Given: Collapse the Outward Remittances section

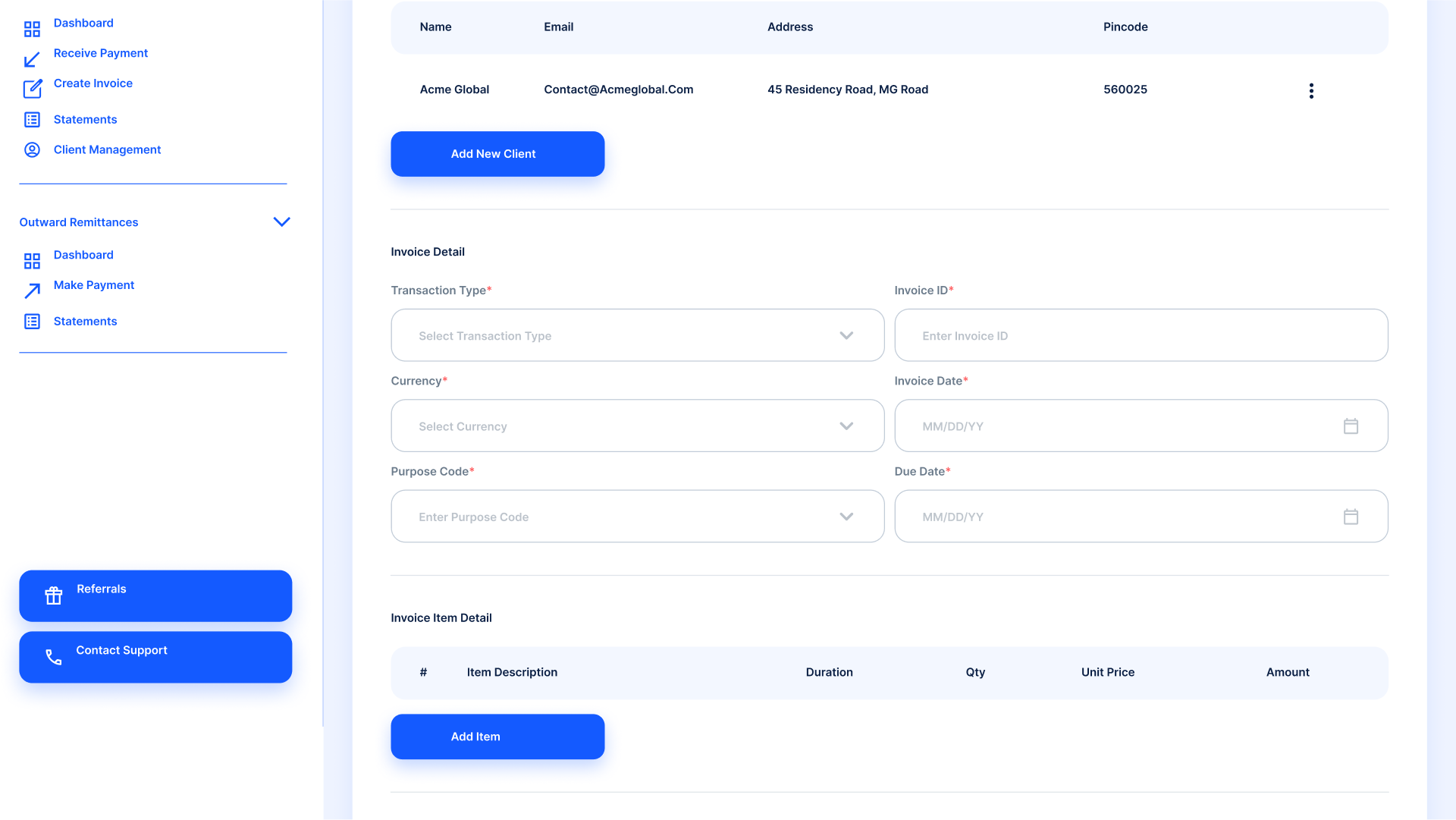Looking at the screenshot, I should pyautogui.click(x=281, y=222).
